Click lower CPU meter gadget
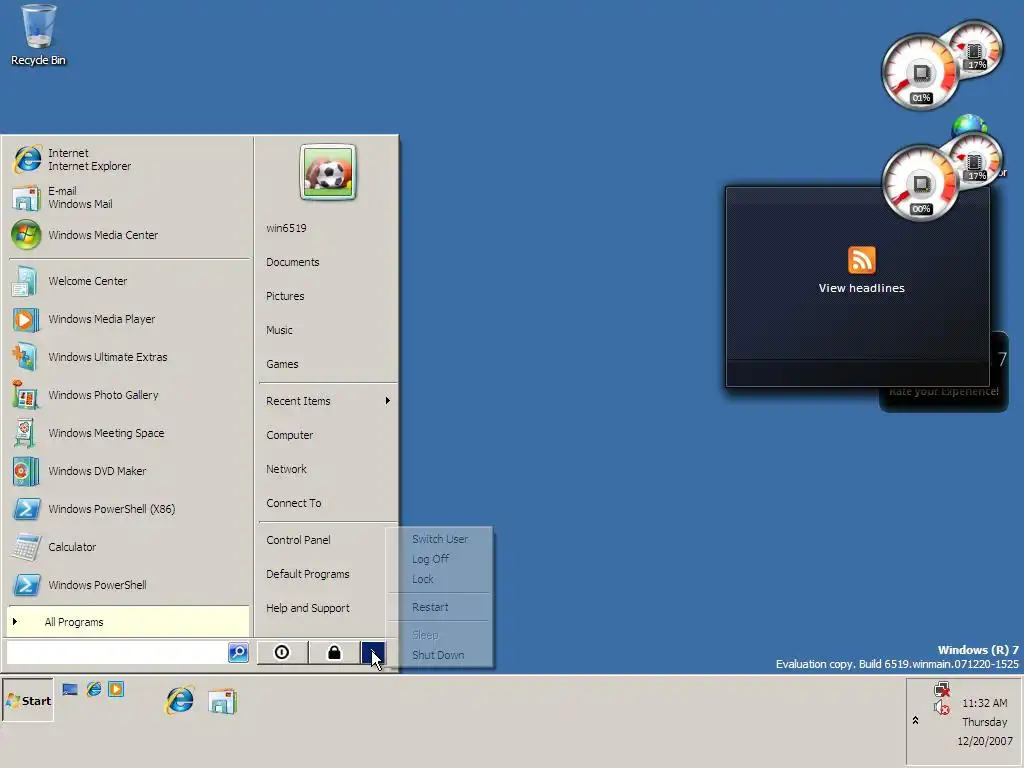1024x768 pixels. (x=921, y=184)
